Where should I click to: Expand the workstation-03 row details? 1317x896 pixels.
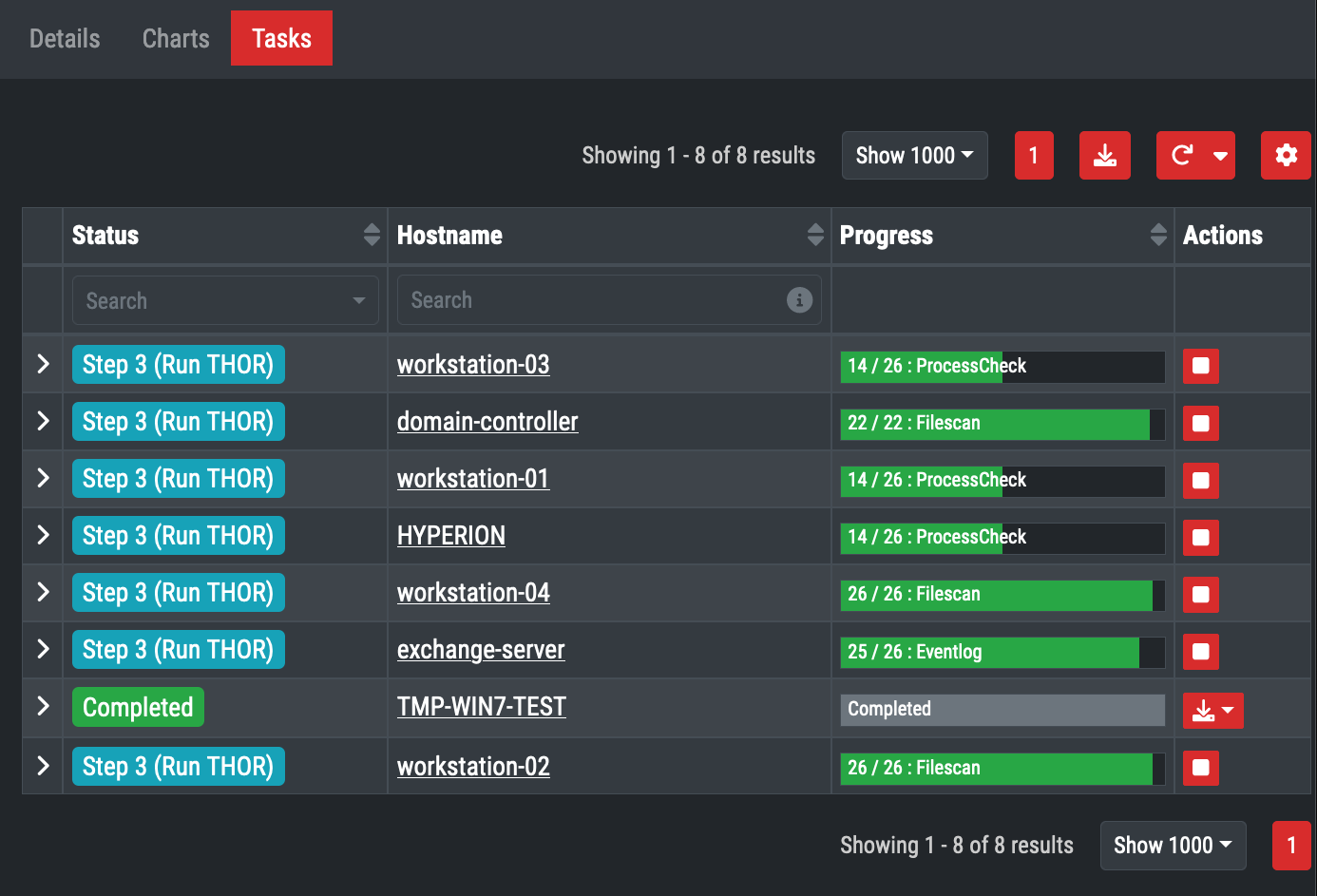tap(43, 364)
